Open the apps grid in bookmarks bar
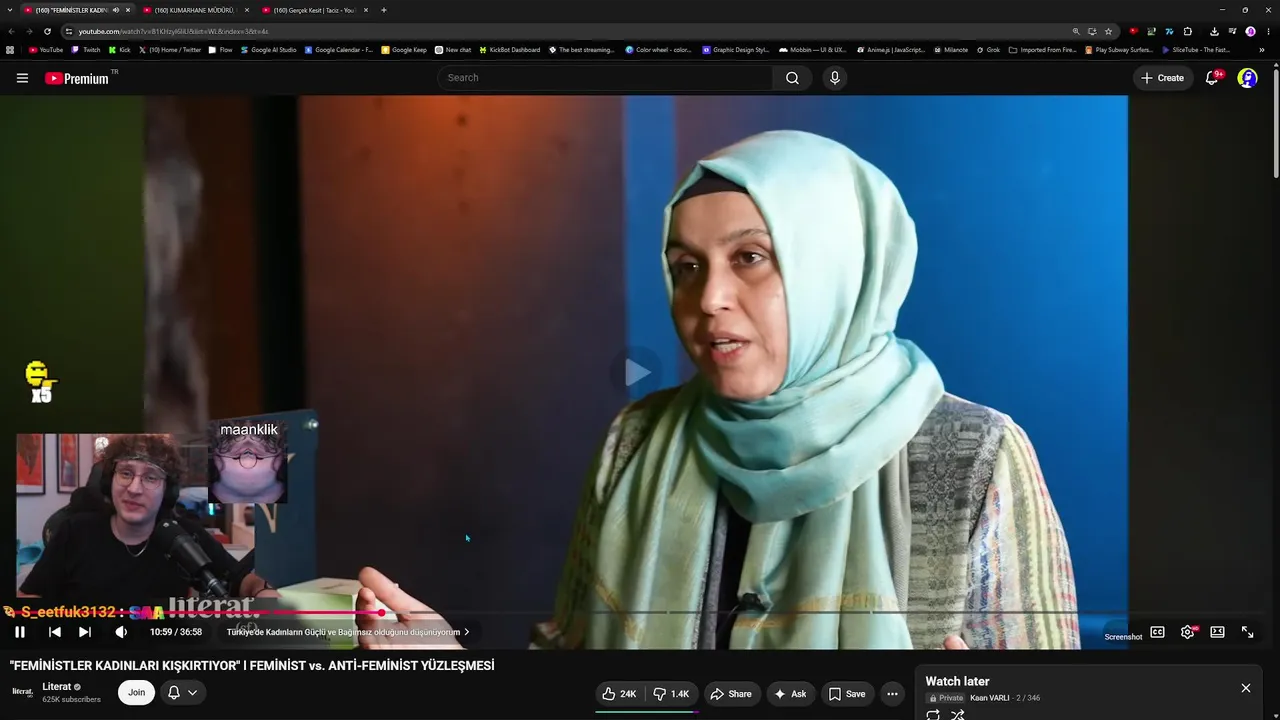The image size is (1280, 720). (x=10, y=49)
